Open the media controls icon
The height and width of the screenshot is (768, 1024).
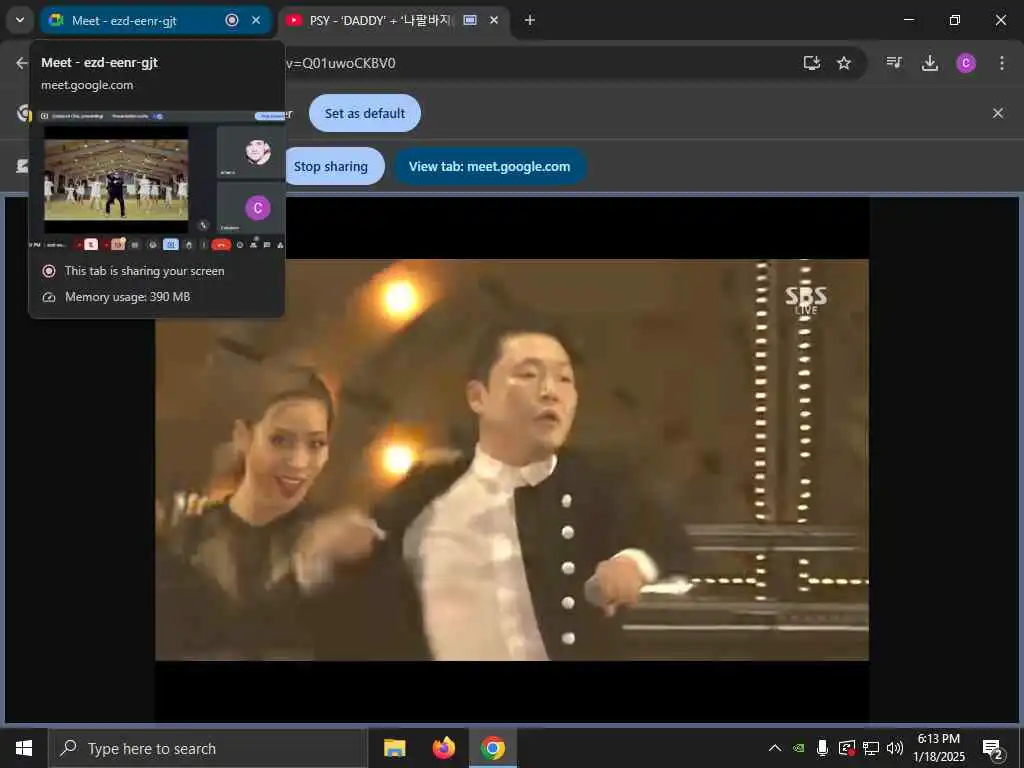[894, 63]
